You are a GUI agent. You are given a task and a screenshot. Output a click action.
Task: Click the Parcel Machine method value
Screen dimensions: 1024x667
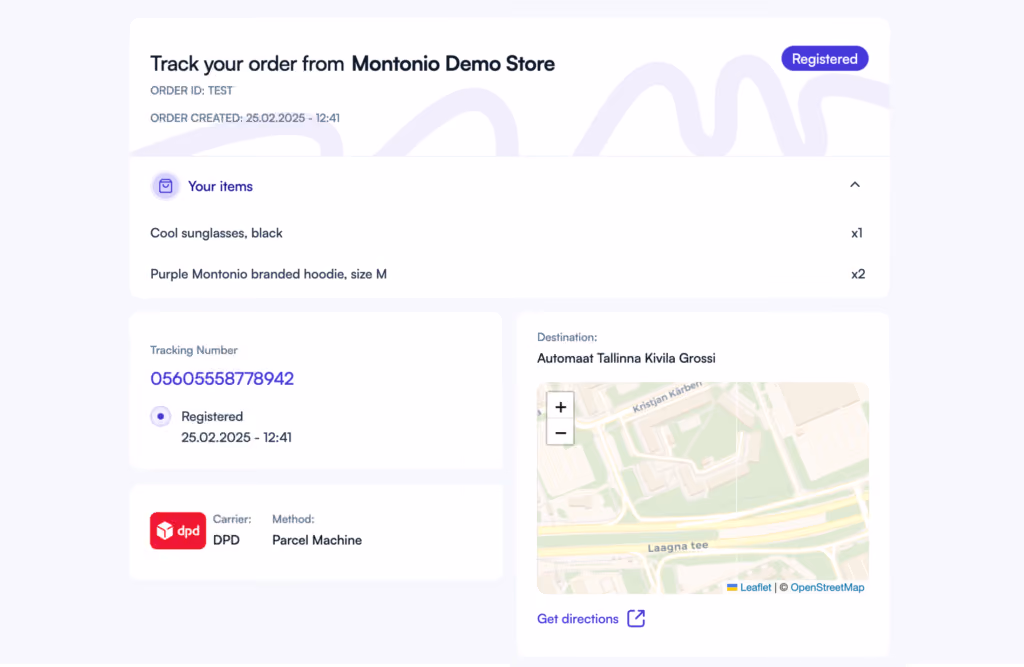[x=317, y=540]
